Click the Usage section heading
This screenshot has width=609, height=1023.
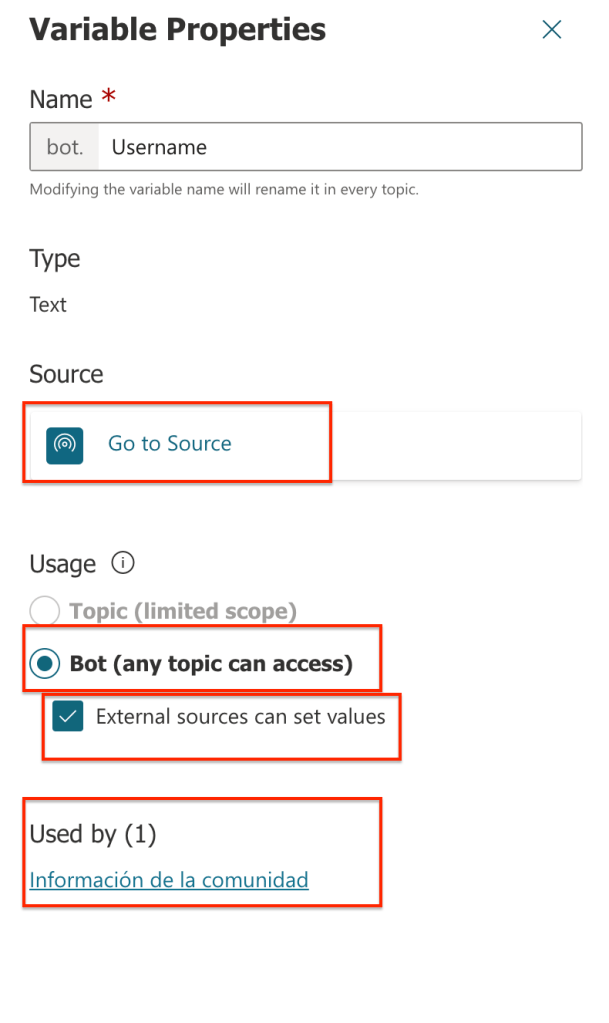[62, 564]
